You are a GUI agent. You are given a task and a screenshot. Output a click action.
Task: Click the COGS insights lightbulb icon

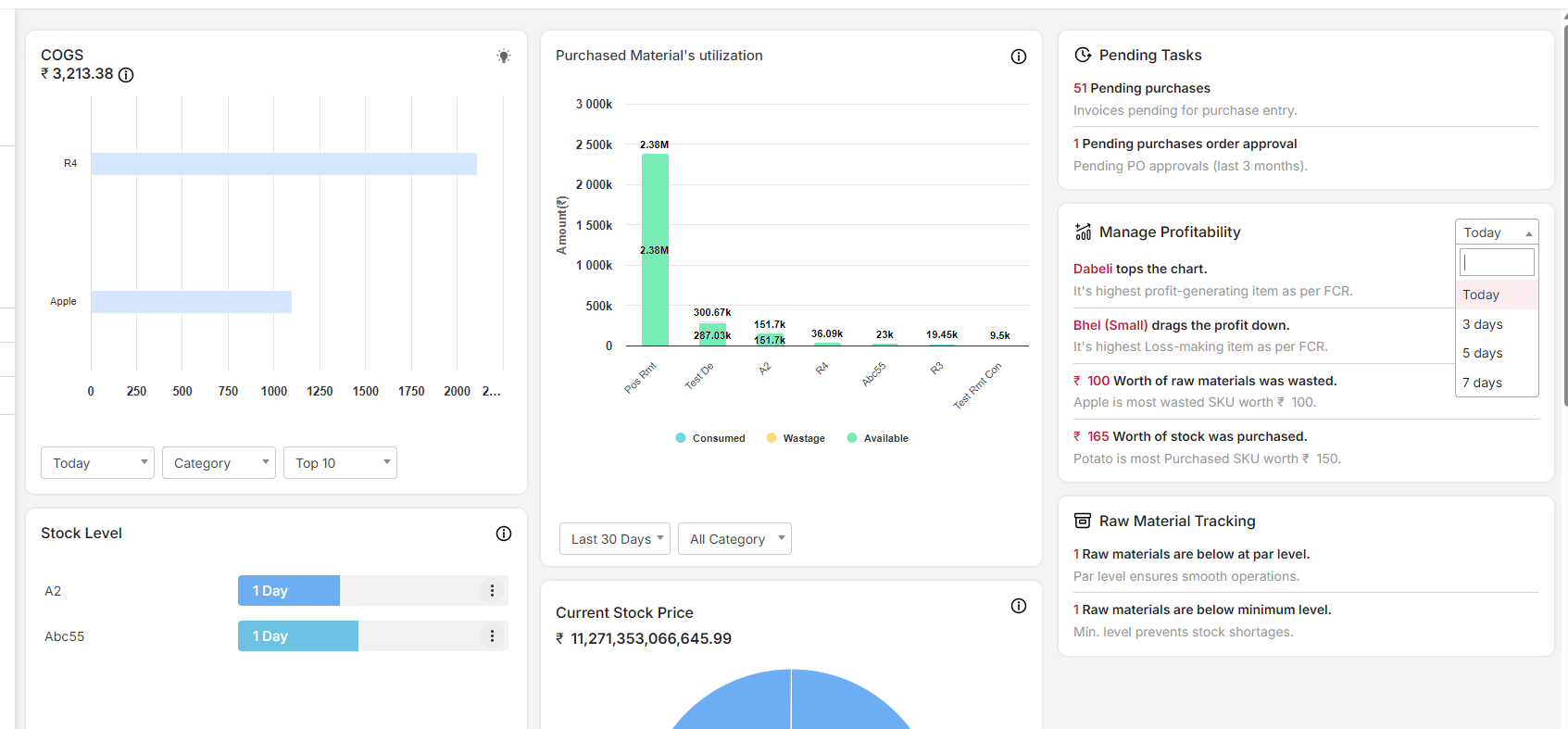[x=504, y=57]
